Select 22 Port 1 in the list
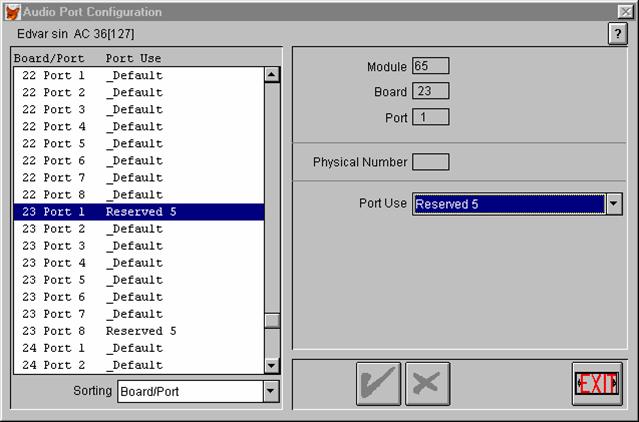The height and width of the screenshot is (422, 639). [138, 76]
